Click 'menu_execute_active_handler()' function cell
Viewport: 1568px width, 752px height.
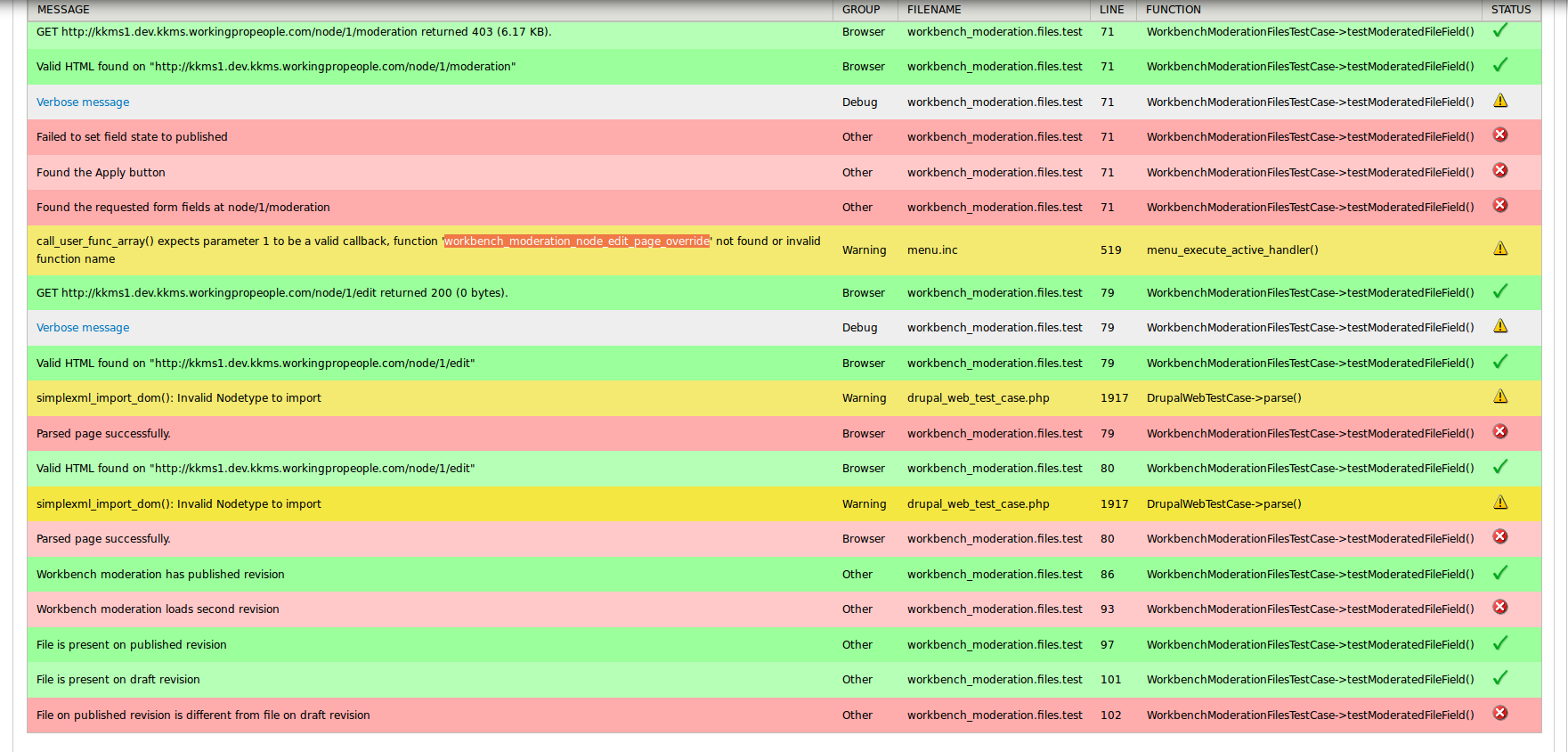point(1232,250)
